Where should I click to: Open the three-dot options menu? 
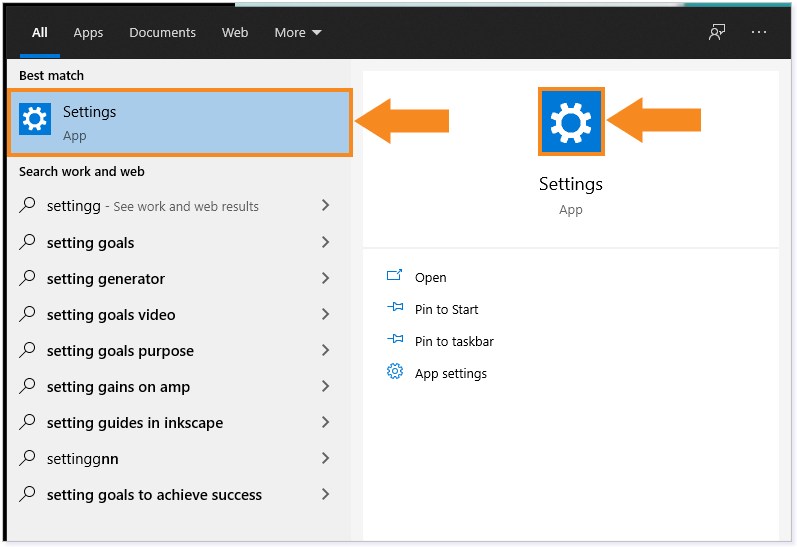click(x=758, y=32)
